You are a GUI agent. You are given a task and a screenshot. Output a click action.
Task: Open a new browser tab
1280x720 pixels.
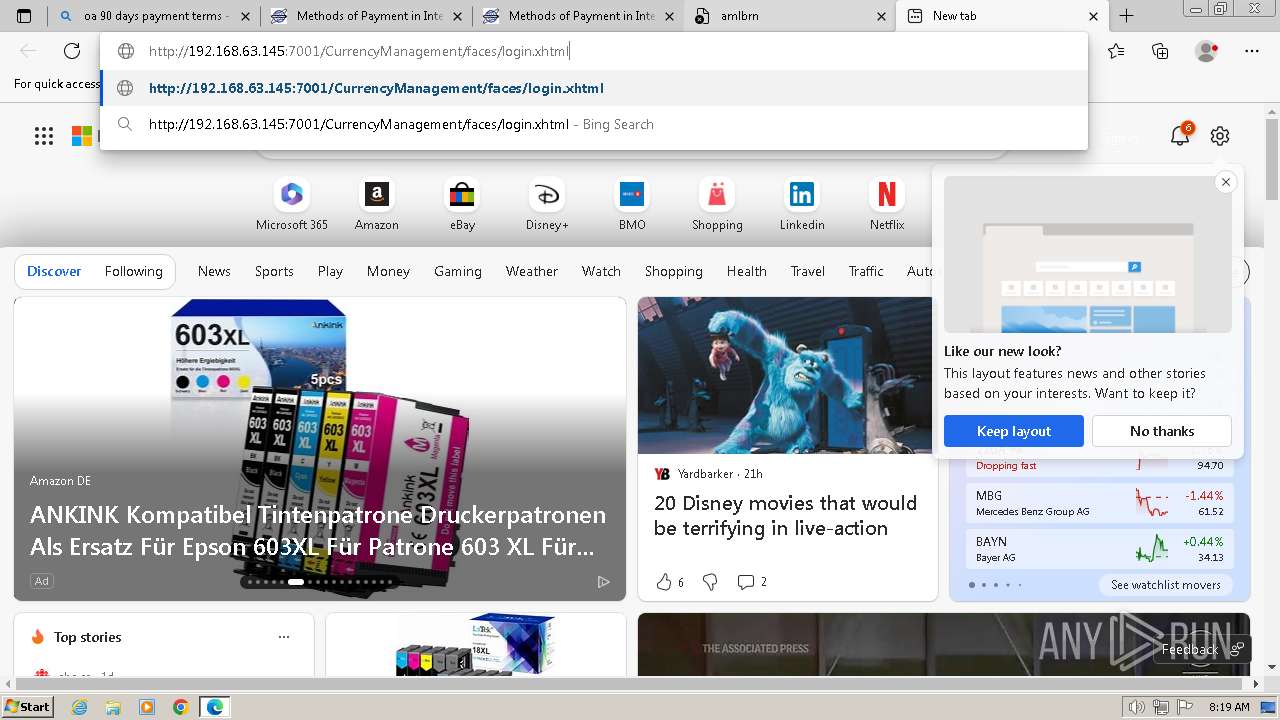coord(1126,16)
